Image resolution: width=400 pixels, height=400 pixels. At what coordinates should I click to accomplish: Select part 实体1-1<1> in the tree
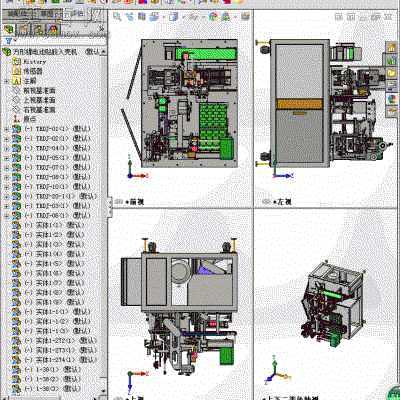coord(51,312)
